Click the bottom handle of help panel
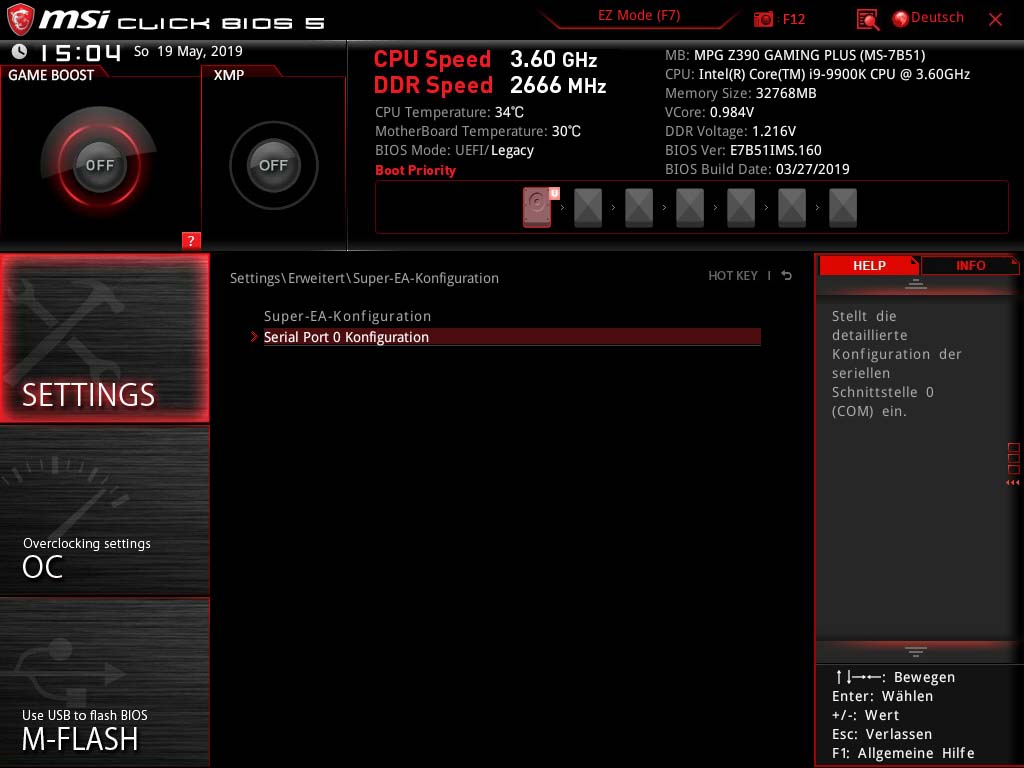The image size is (1024, 768). point(916,651)
